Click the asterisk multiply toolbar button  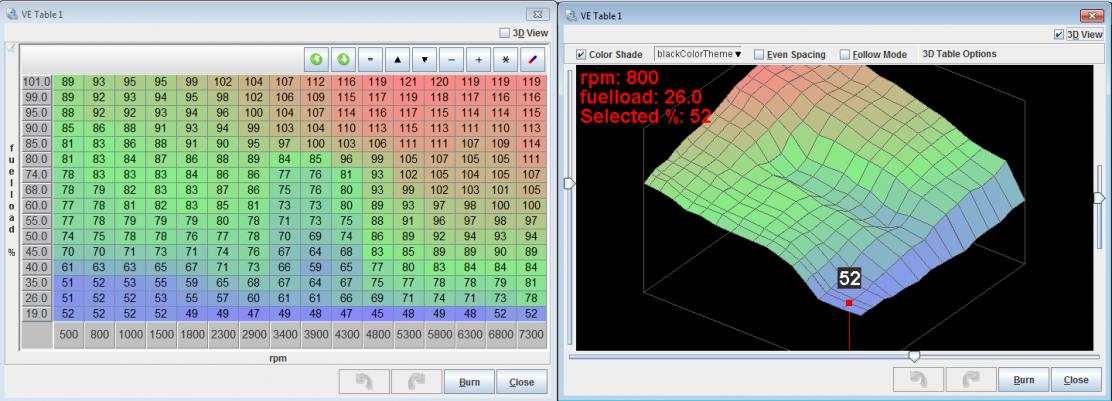point(506,59)
